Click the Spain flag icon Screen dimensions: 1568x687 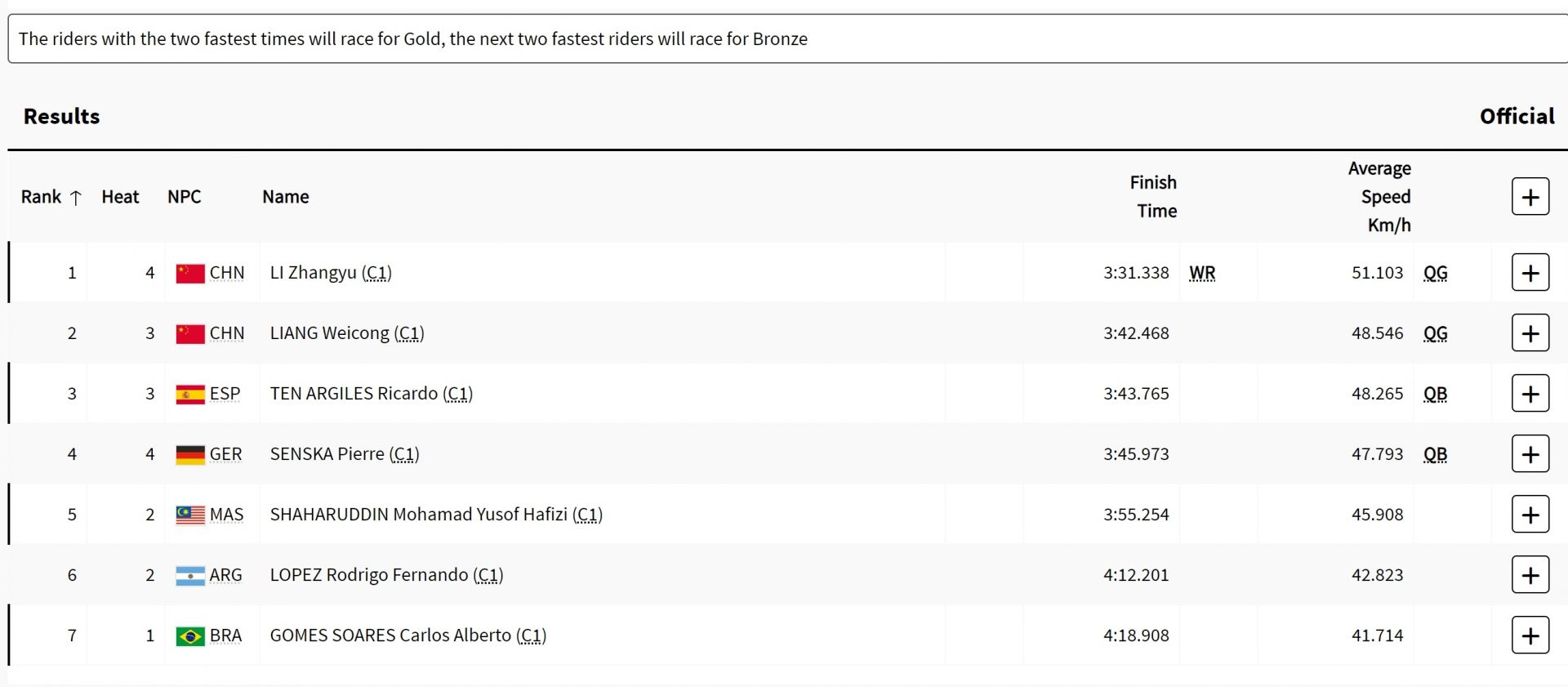190,395
